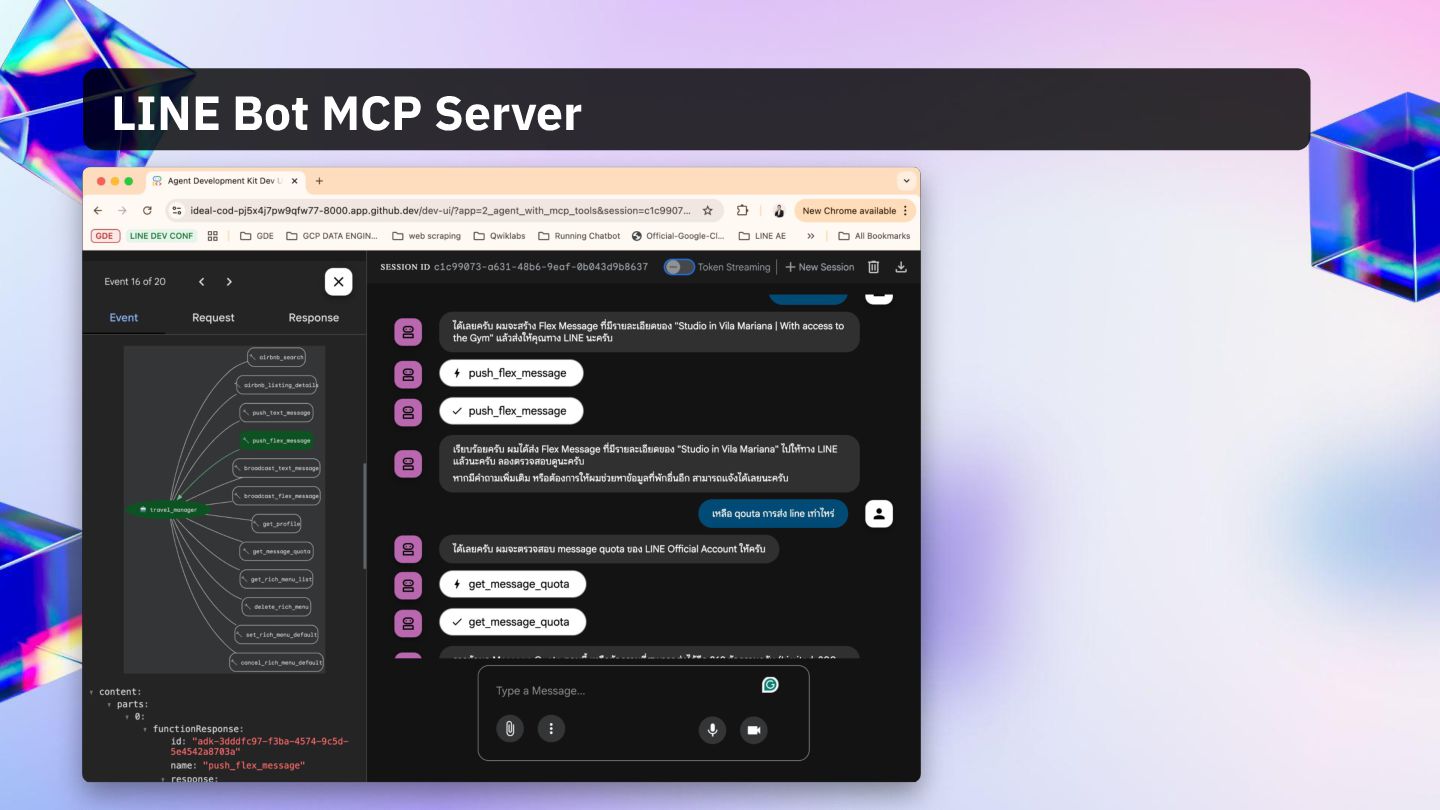Click the browser address bar URL
This screenshot has height=810, width=1440.
440,211
